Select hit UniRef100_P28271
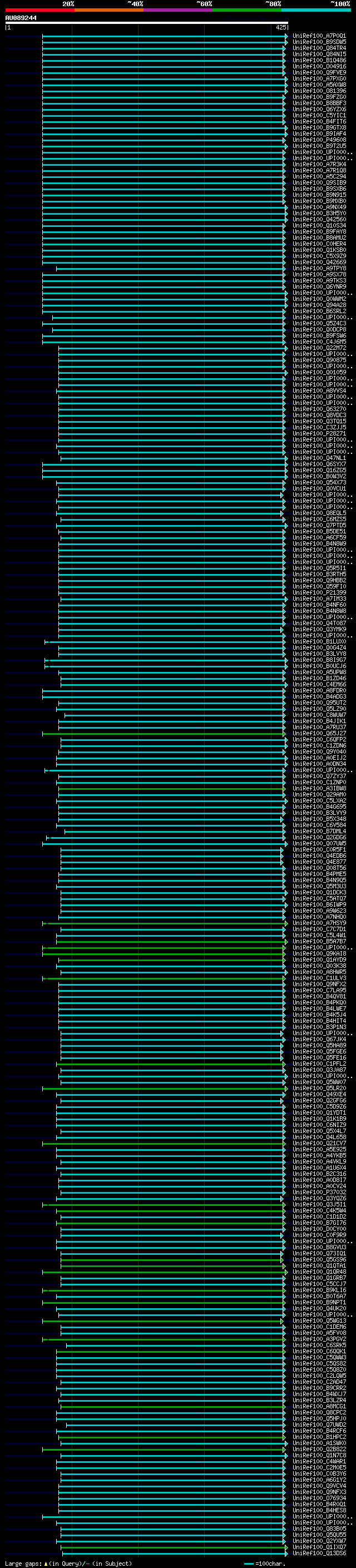 click(319, 433)
